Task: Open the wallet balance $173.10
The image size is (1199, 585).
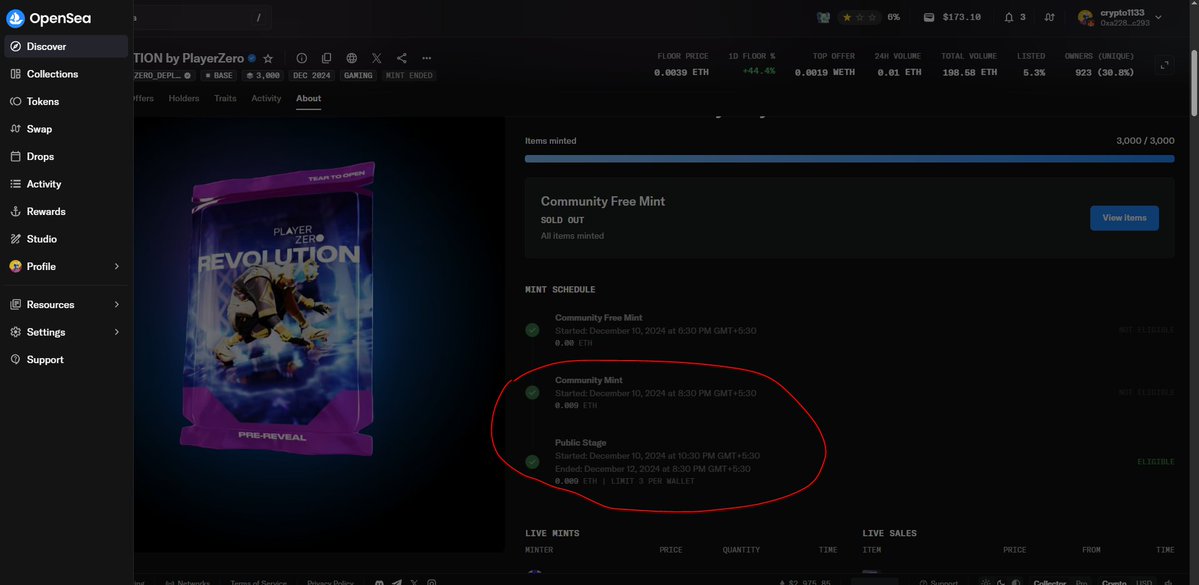Action: (952, 18)
